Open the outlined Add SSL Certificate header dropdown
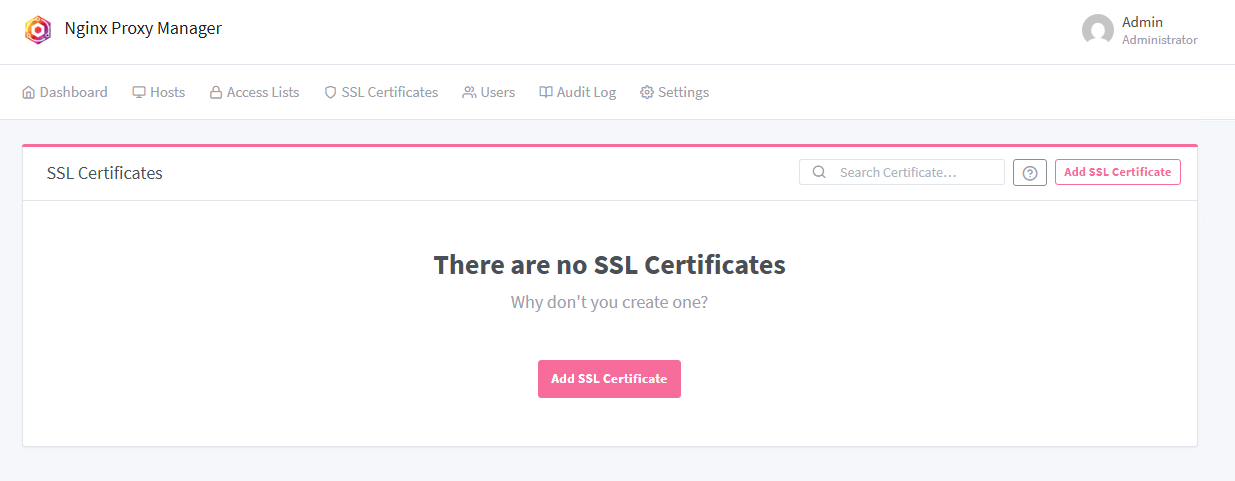The image size is (1235, 481). [1117, 172]
